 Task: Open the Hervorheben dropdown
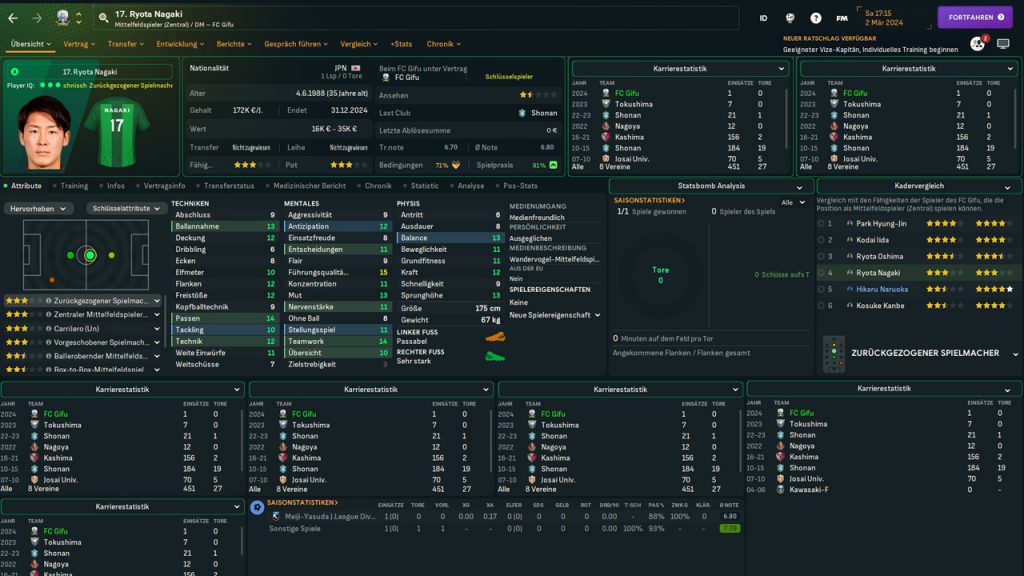point(38,209)
